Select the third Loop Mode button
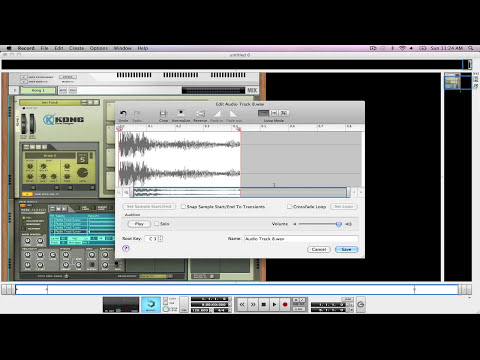 pyautogui.click(x=283, y=113)
